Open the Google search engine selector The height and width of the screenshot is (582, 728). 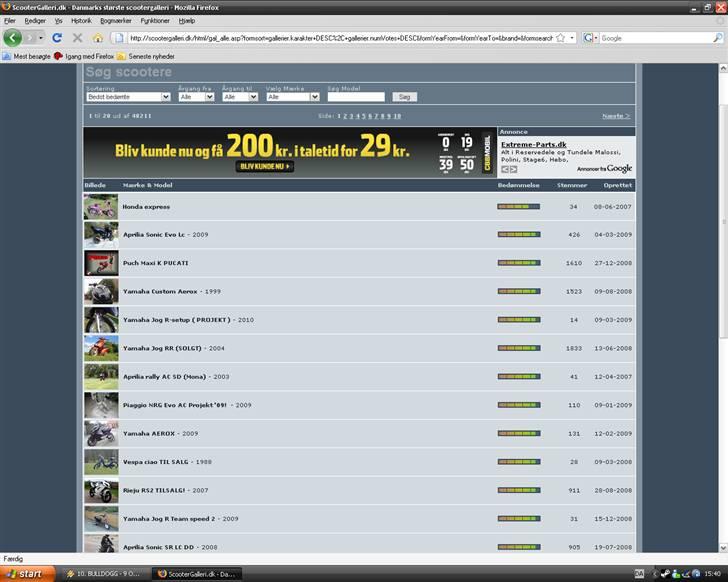point(591,38)
